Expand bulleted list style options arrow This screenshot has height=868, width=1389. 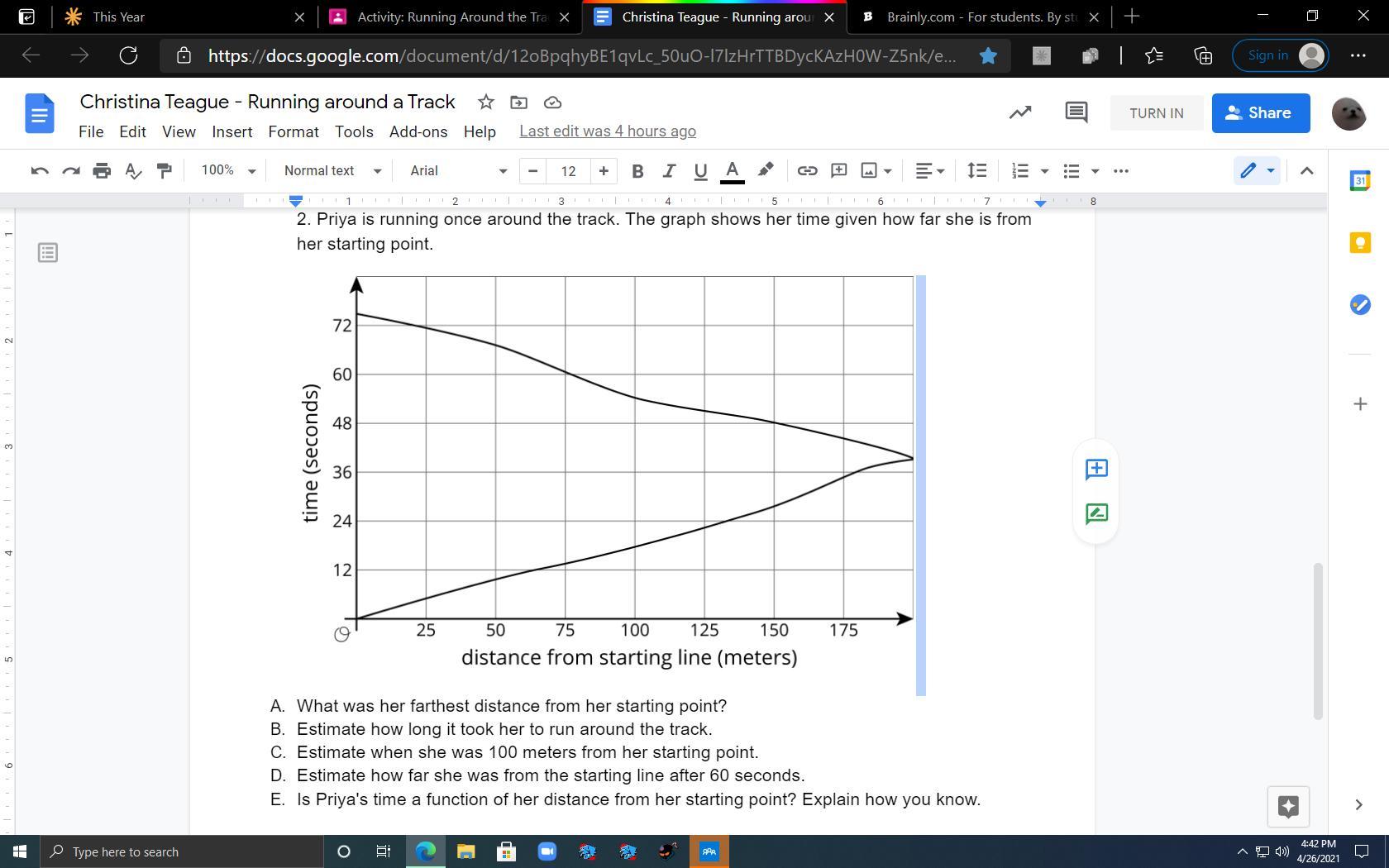(1095, 171)
